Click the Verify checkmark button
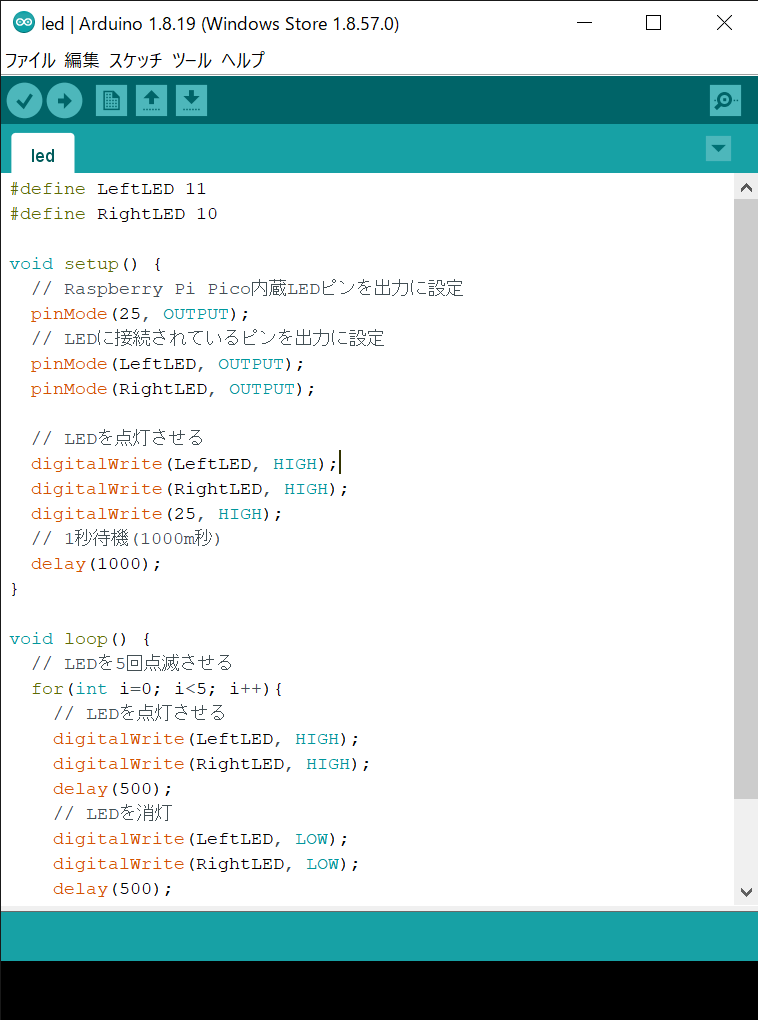This screenshot has width=758, height=1020. click(25, 101)
